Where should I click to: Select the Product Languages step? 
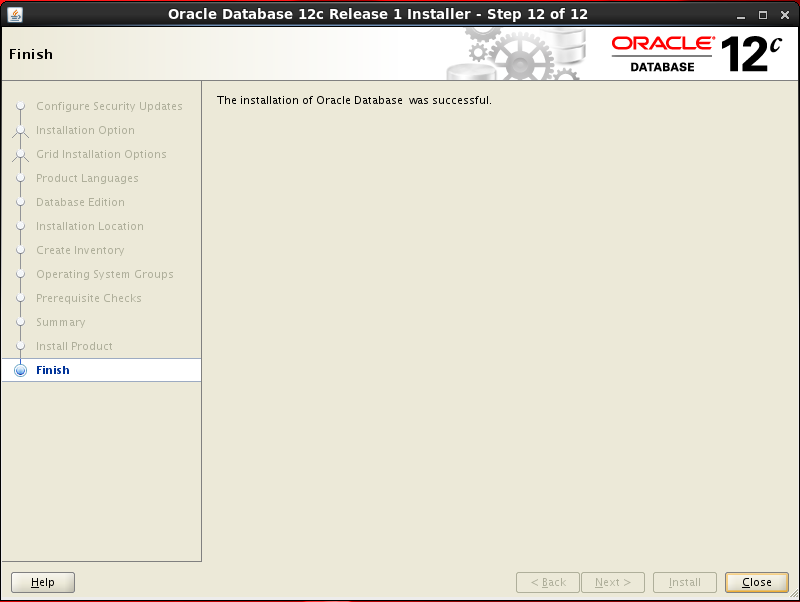[x=87, y=178]
